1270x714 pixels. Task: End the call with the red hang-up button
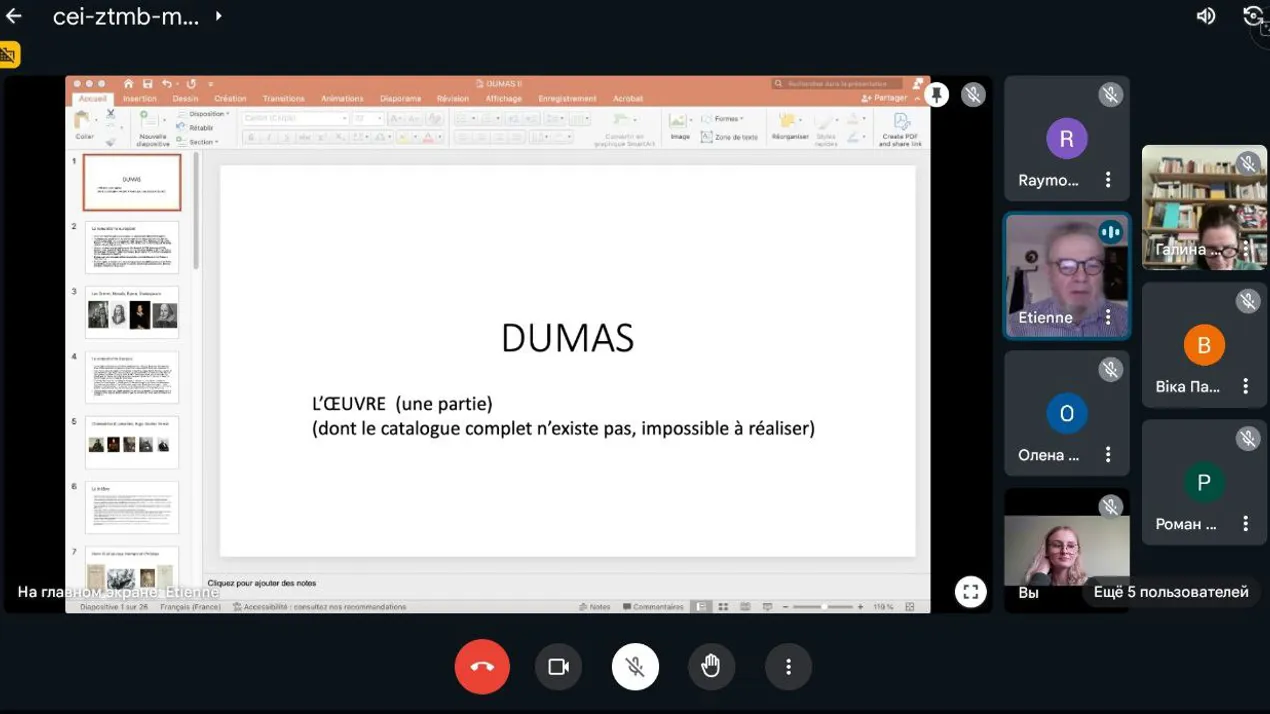click(x=482, y=666)
